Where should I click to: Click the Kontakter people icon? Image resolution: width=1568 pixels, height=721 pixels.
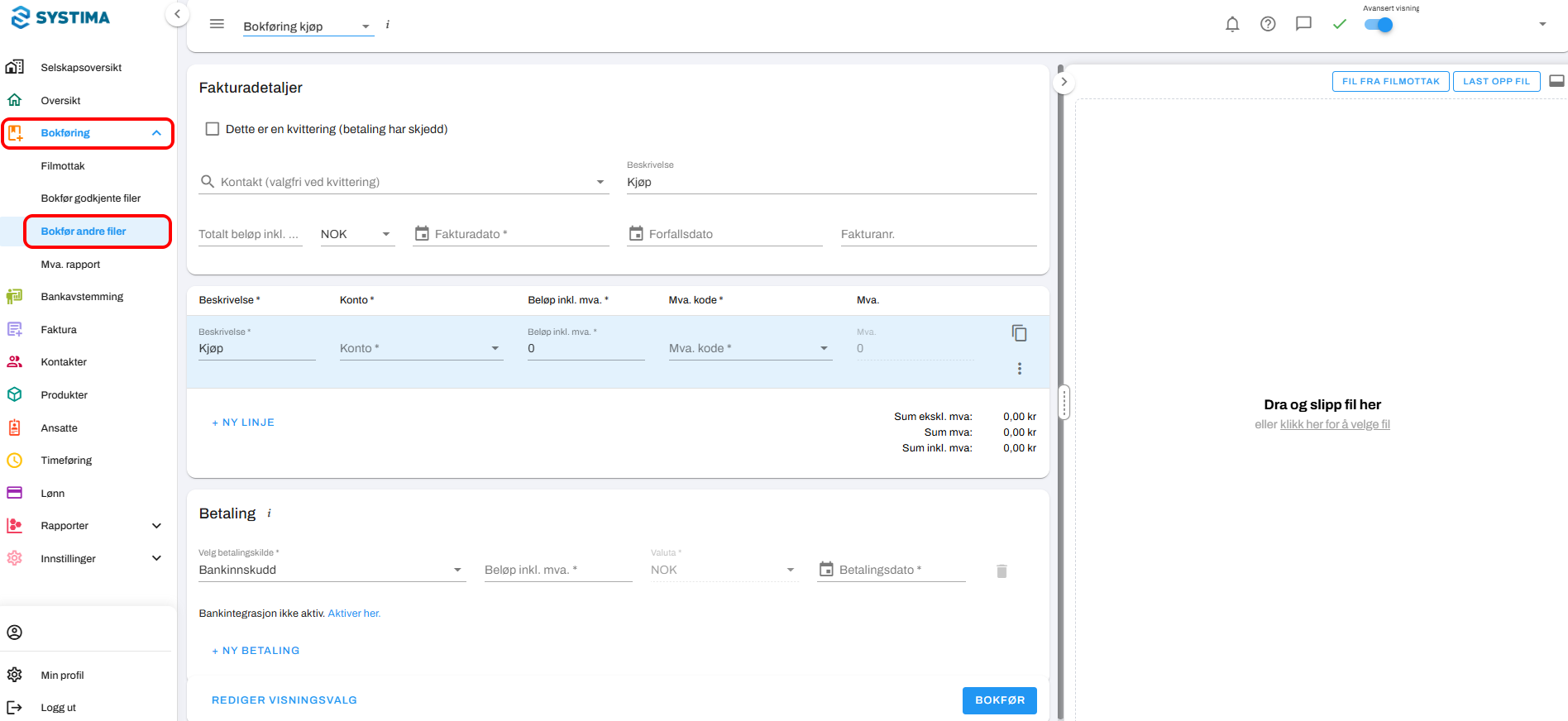14,362
